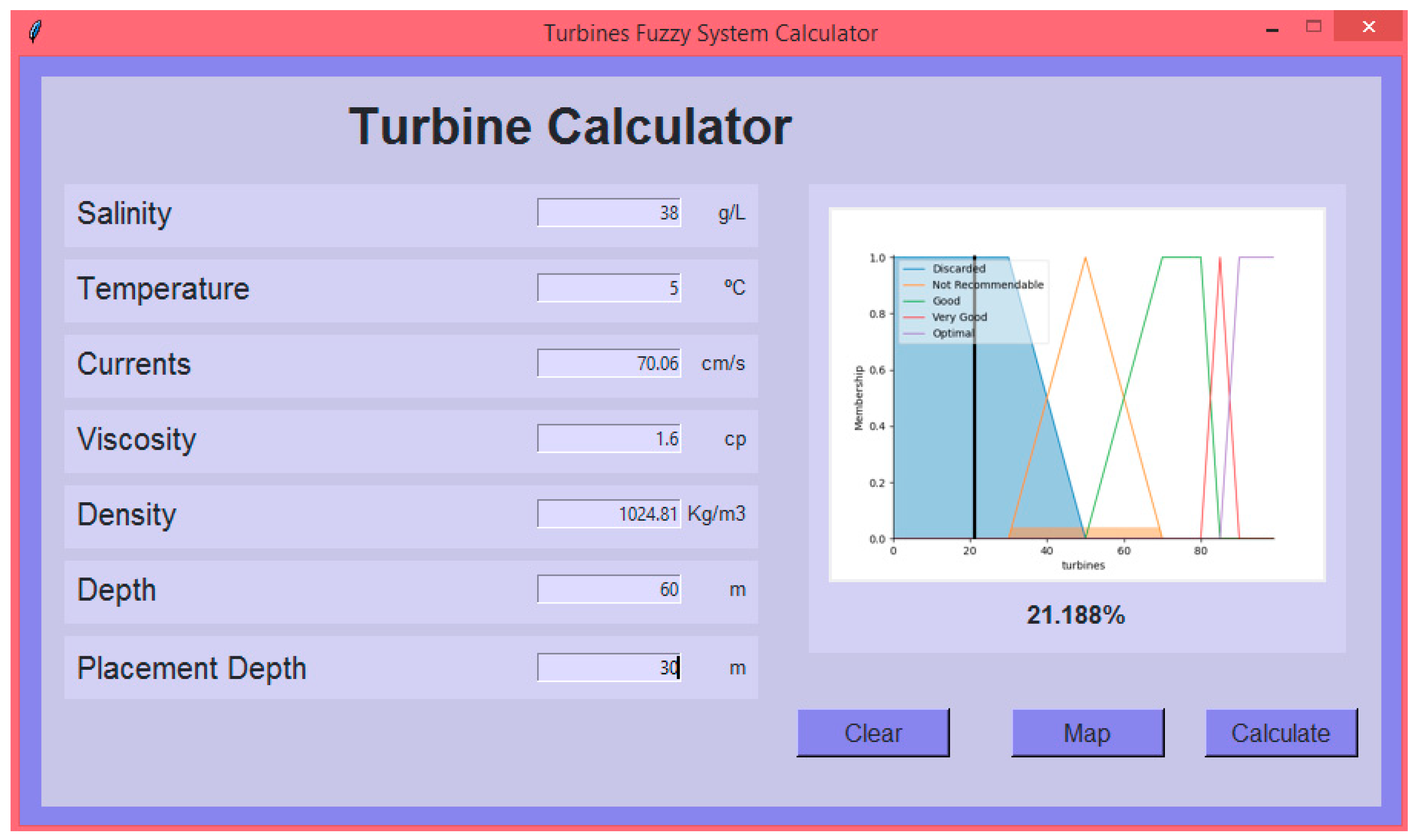Minimize the Turbines Fuzzy System Calculator window
1417x840 pixels.
pos(1271,29)
